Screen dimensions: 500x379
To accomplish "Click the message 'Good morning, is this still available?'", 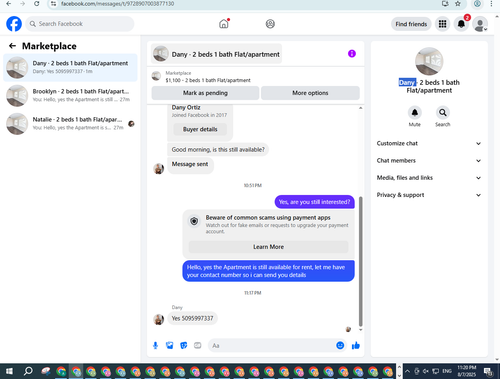I will click(218, 150).
